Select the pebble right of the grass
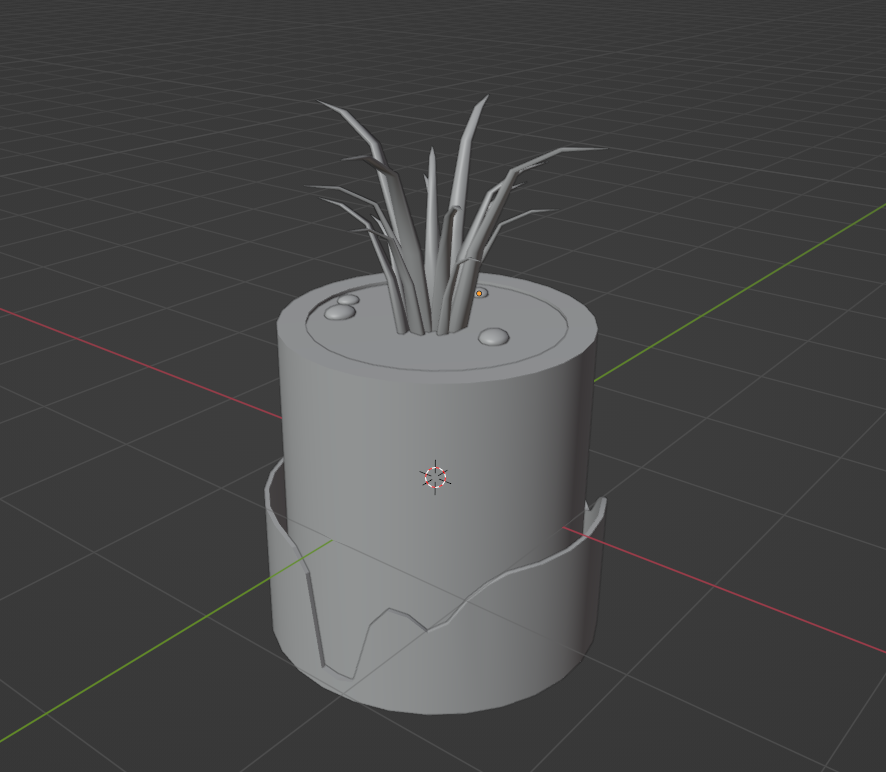This screenshot has height=772, width=886. click(x=494, y=337)
